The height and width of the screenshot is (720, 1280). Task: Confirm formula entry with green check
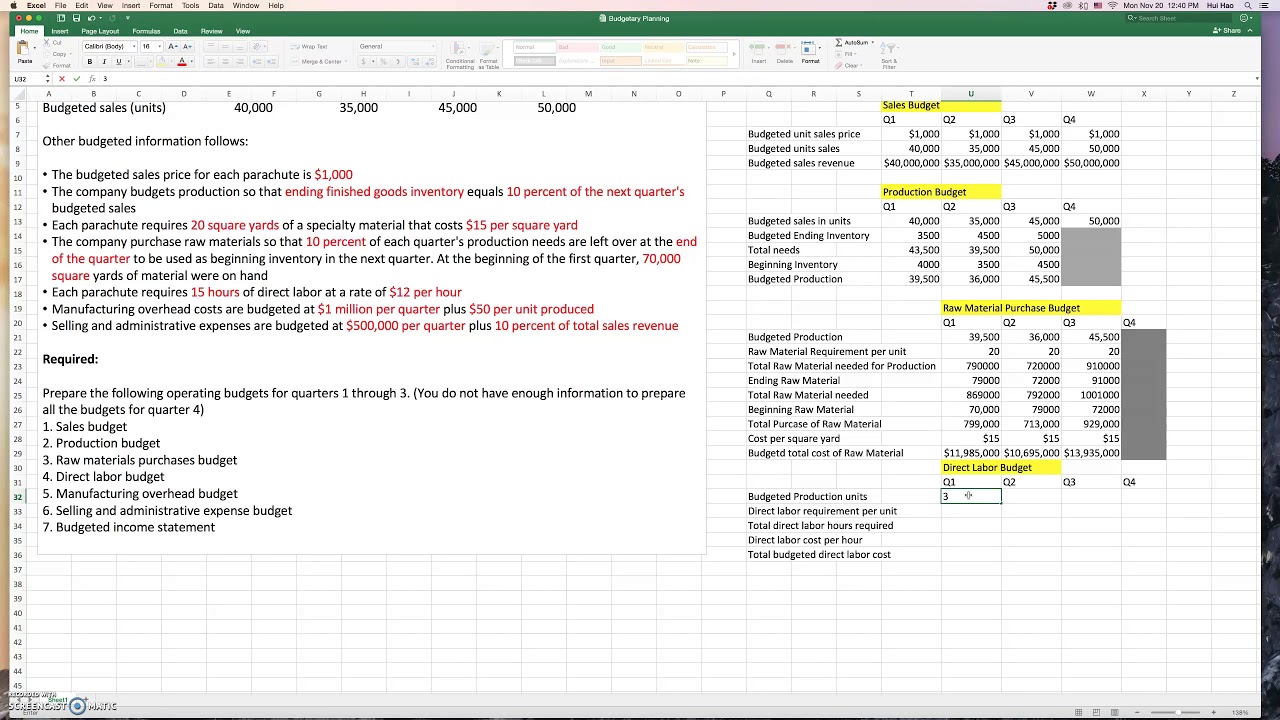coord(76,79)
